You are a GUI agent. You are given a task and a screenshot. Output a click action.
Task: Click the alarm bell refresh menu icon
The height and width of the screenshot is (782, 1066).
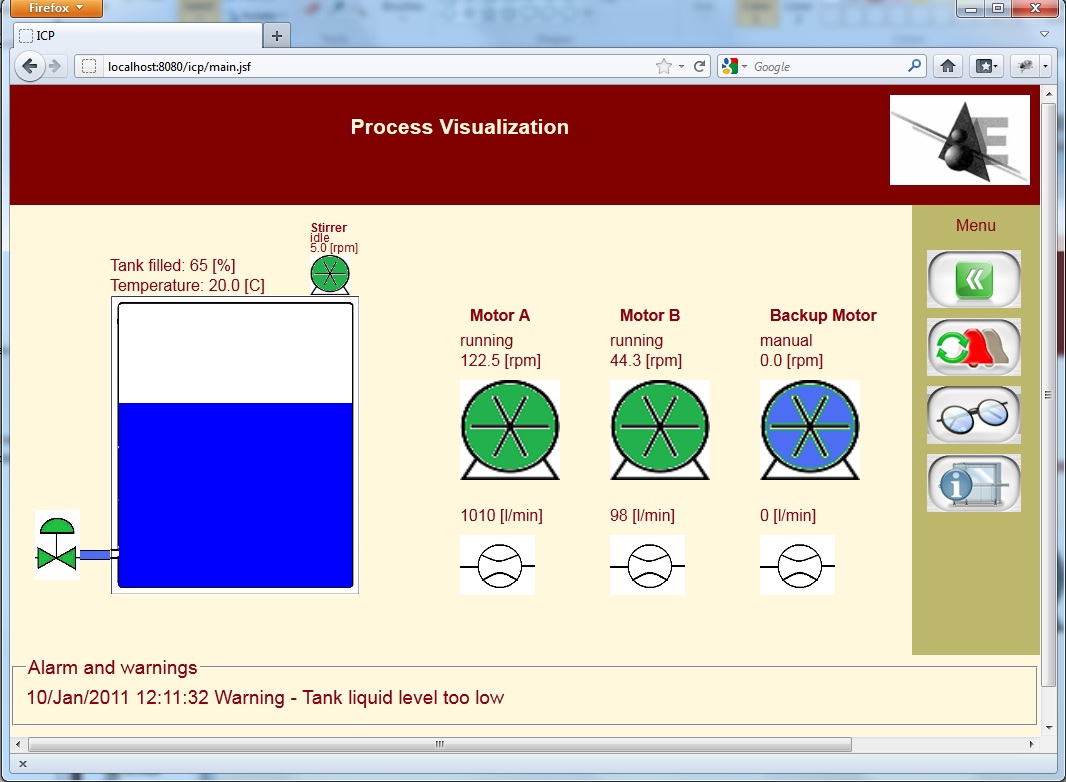(974, 347)
